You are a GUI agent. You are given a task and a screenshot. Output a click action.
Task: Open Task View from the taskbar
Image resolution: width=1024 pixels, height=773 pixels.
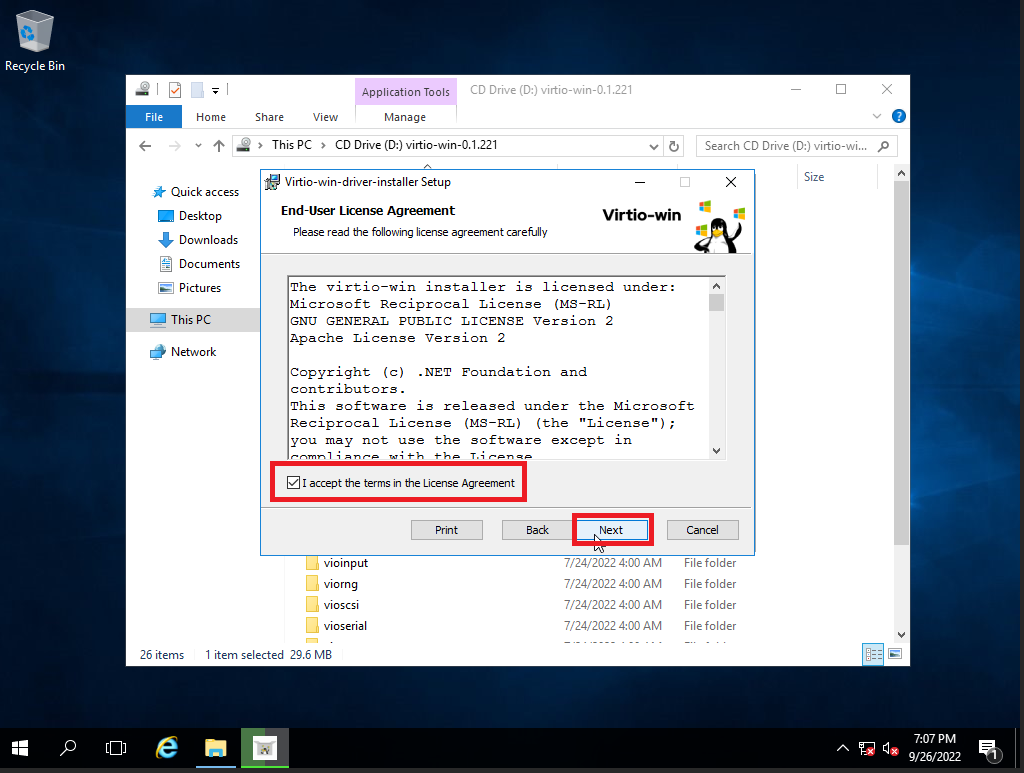(116, 748)
